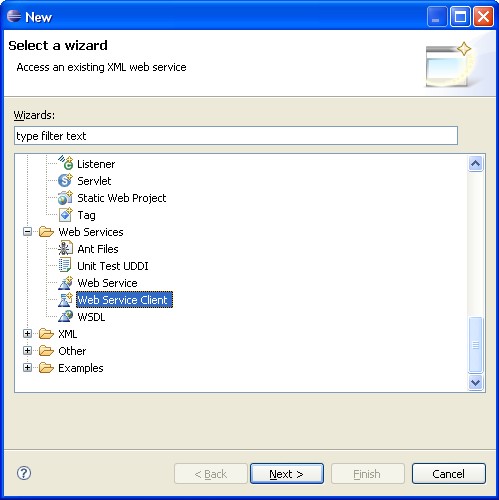Viewport: 499px width, 500px height.
Task: Click the wizard list scrollbar thumb
Action: coord(475,344)
